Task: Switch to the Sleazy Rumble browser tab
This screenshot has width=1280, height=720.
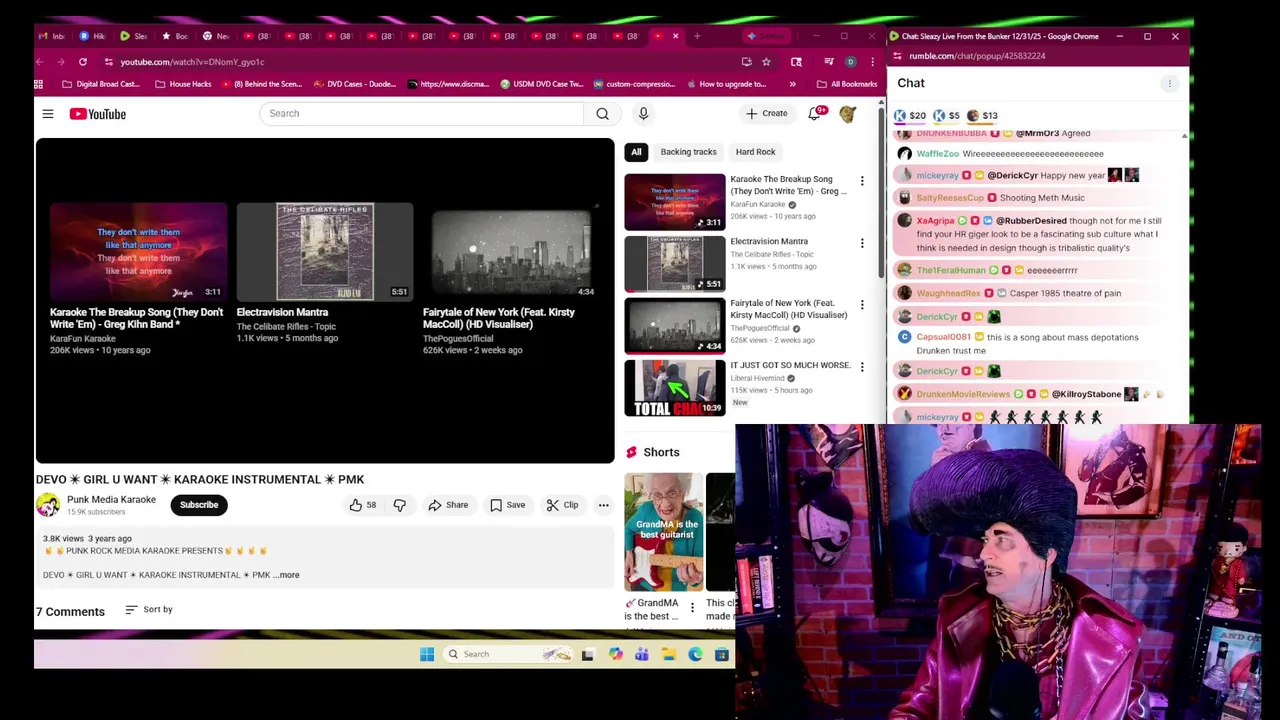Action: pos(134,36)
